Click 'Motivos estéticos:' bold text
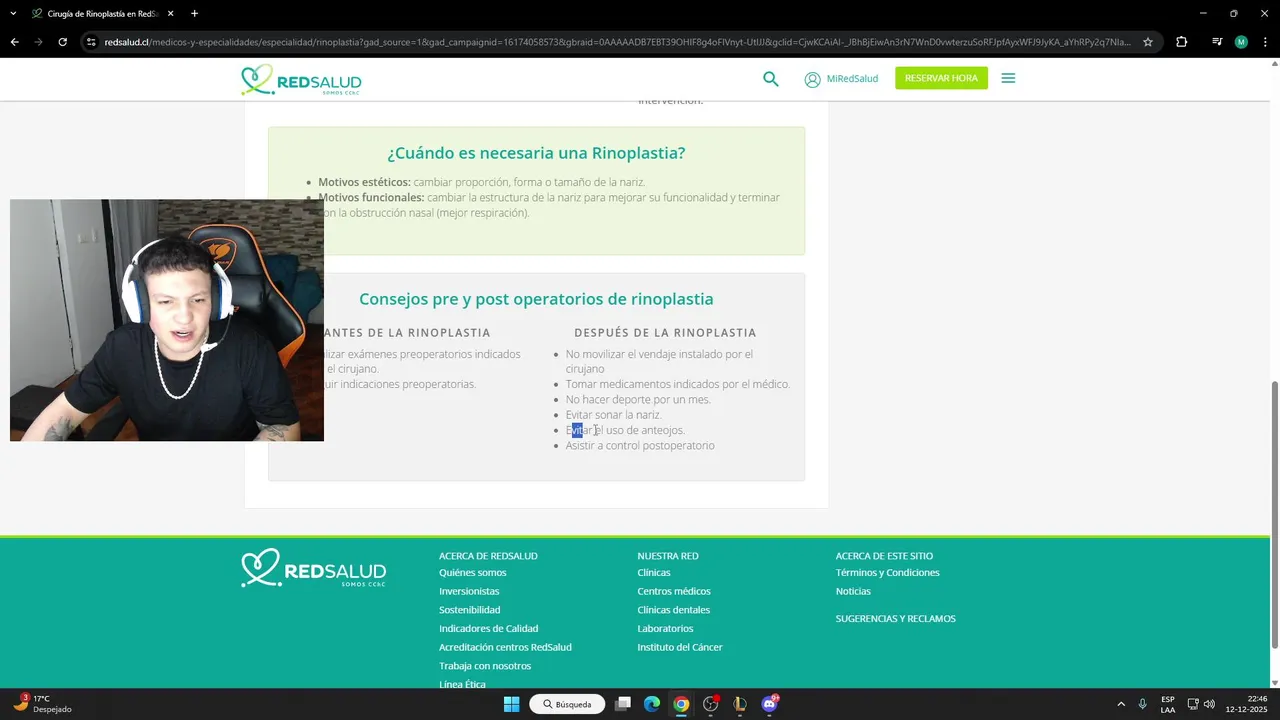Viewport: 1280px width, 720px height. tap(364, 182)
